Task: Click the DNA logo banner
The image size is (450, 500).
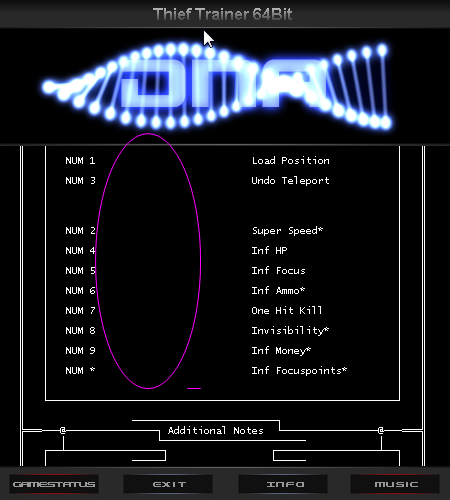Action: pos(217,86)
